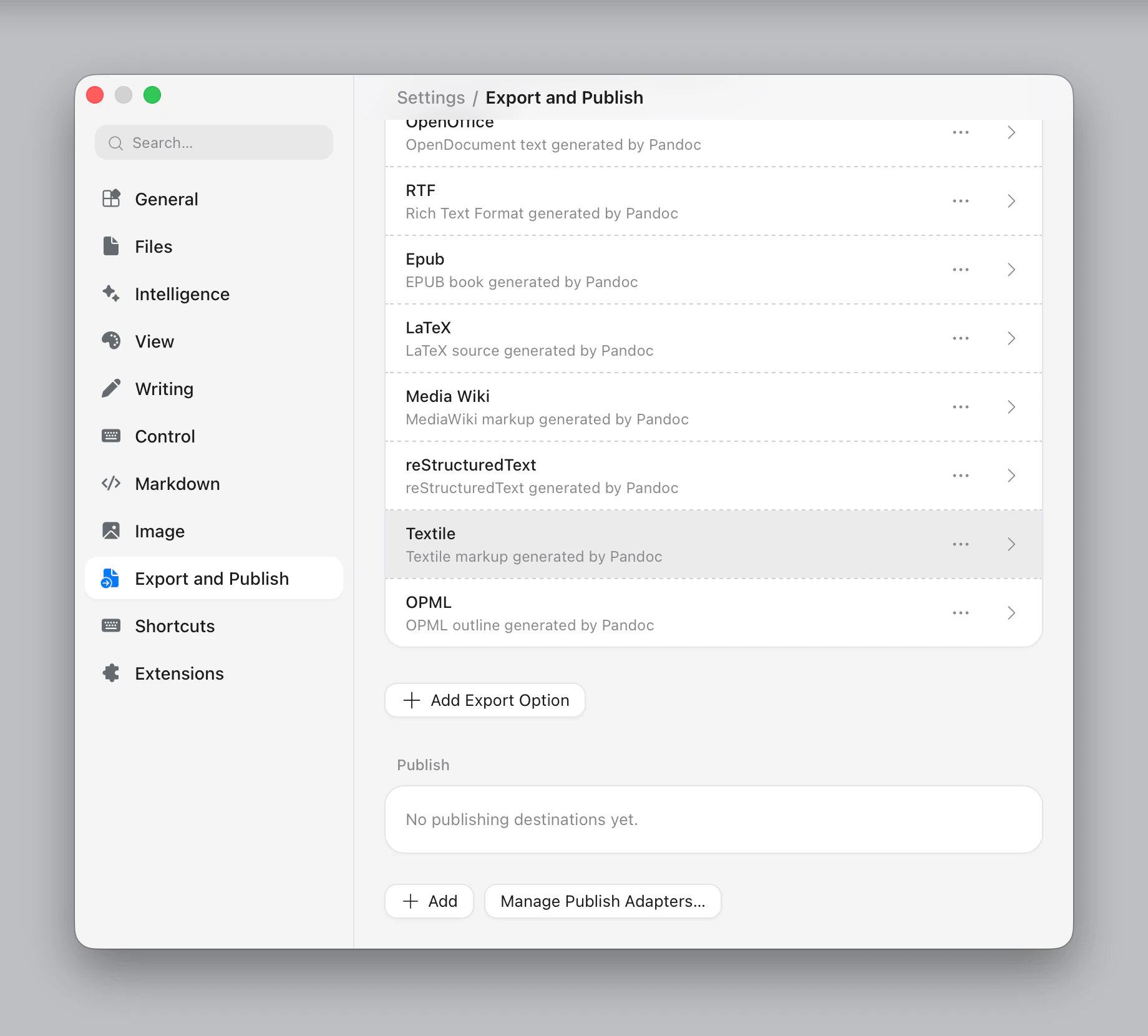Click "No publishing destinations yet." text
Screen dimensions: 1148x1036
coord(522,819)
